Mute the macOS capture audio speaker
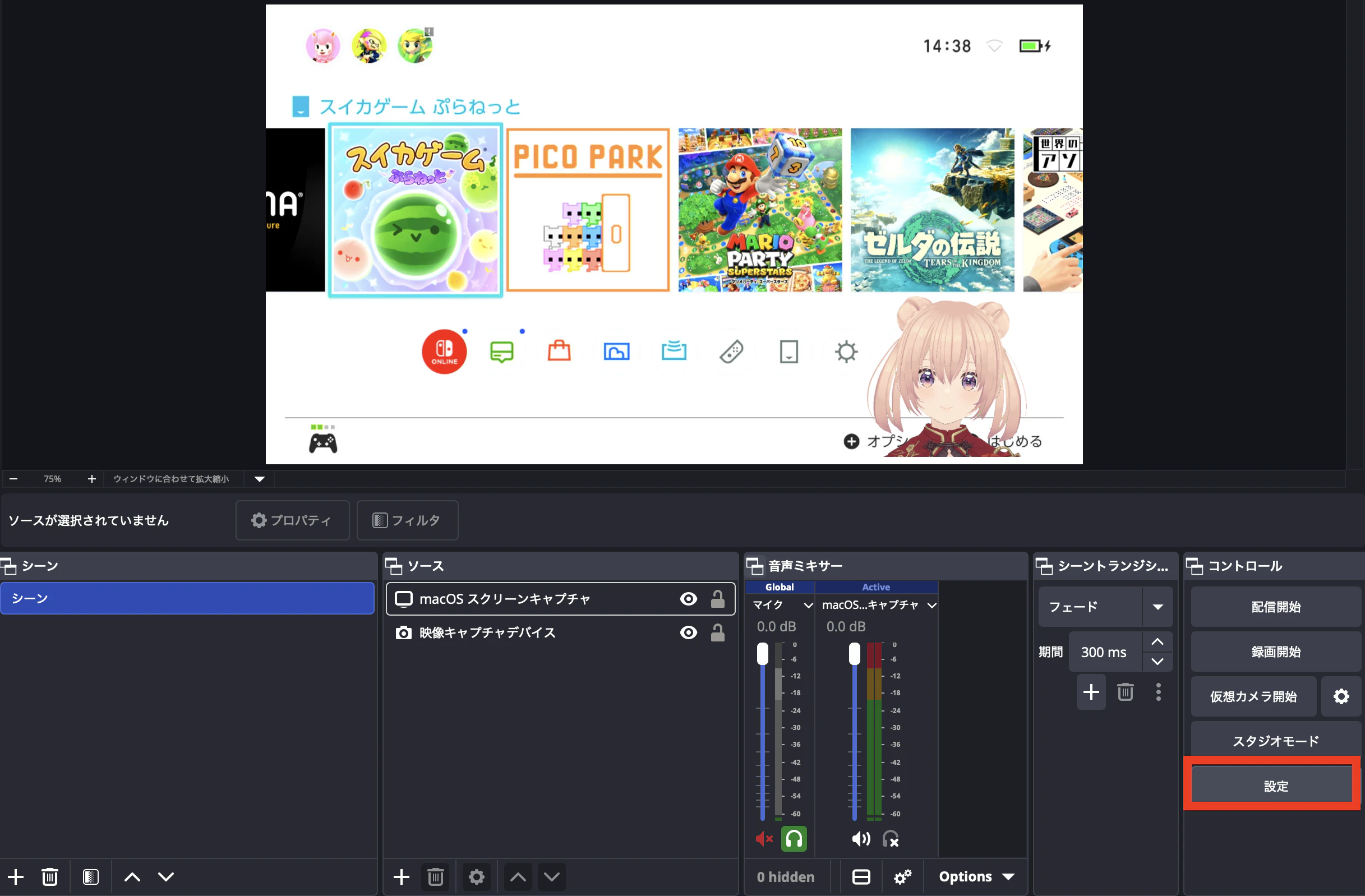Image resolution: width=1365 pixels, height=896 pixels. (861, 839)
